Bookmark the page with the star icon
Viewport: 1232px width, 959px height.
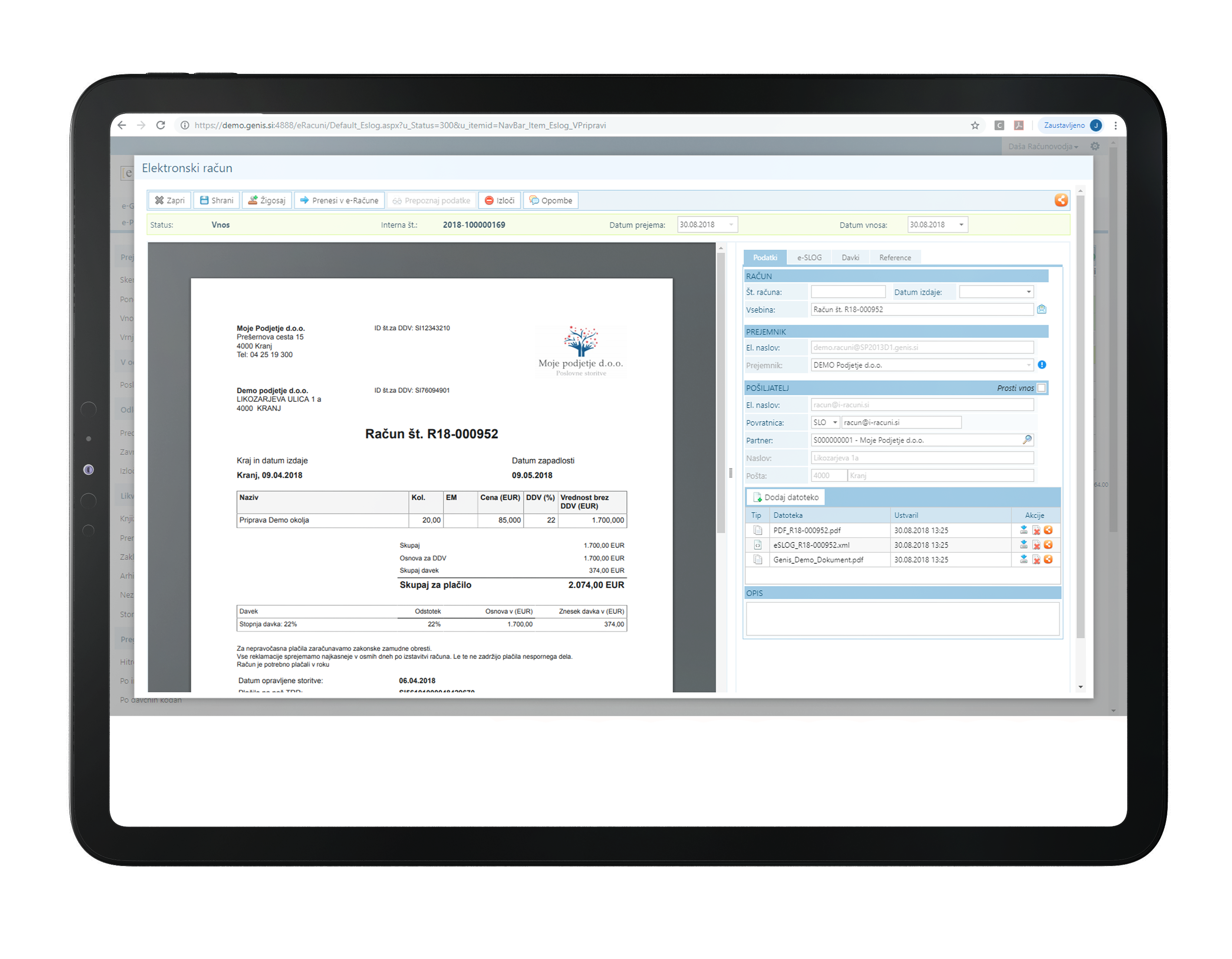[x=975, y=126]
